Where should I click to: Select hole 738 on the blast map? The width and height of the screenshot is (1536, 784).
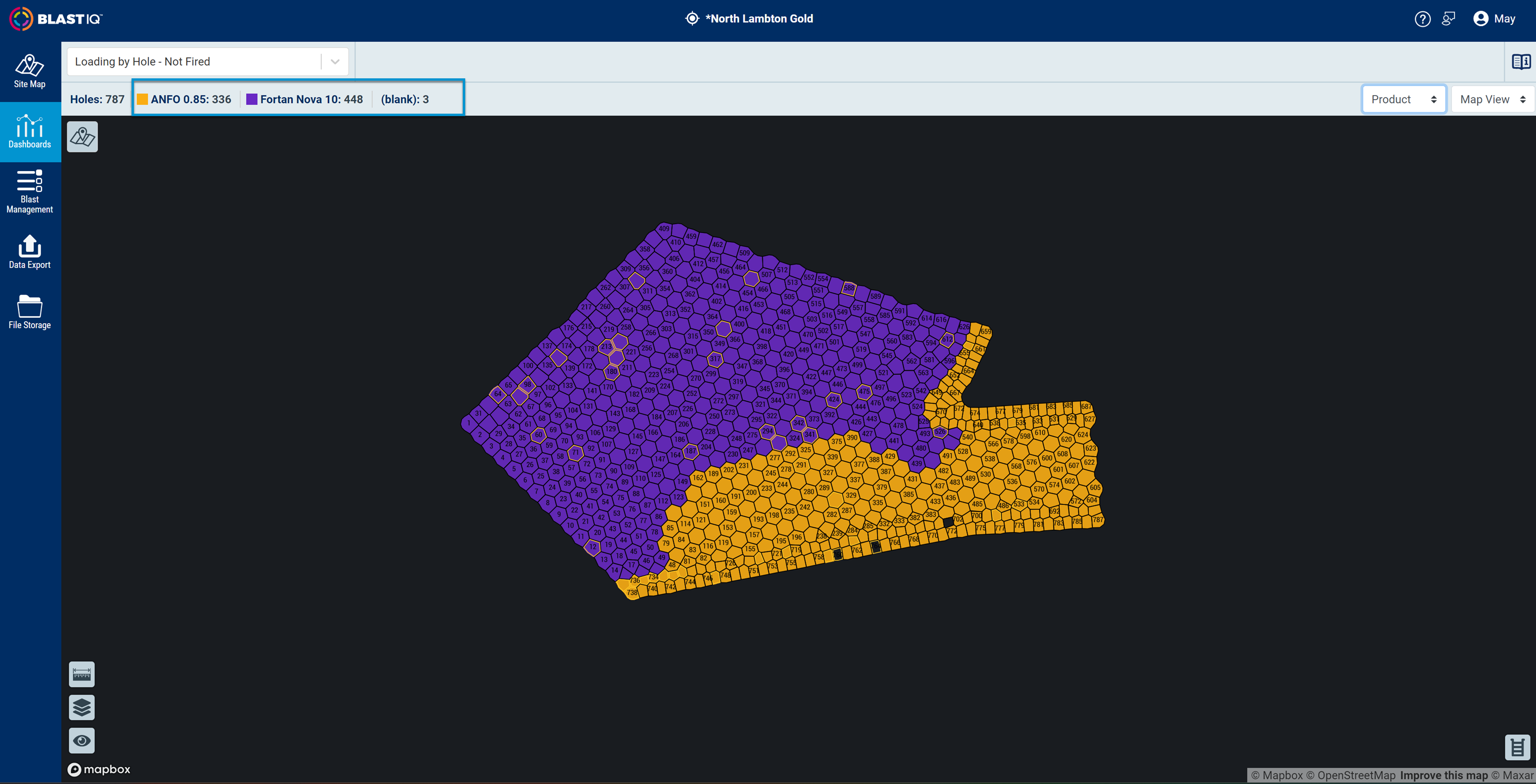(632, 592)
